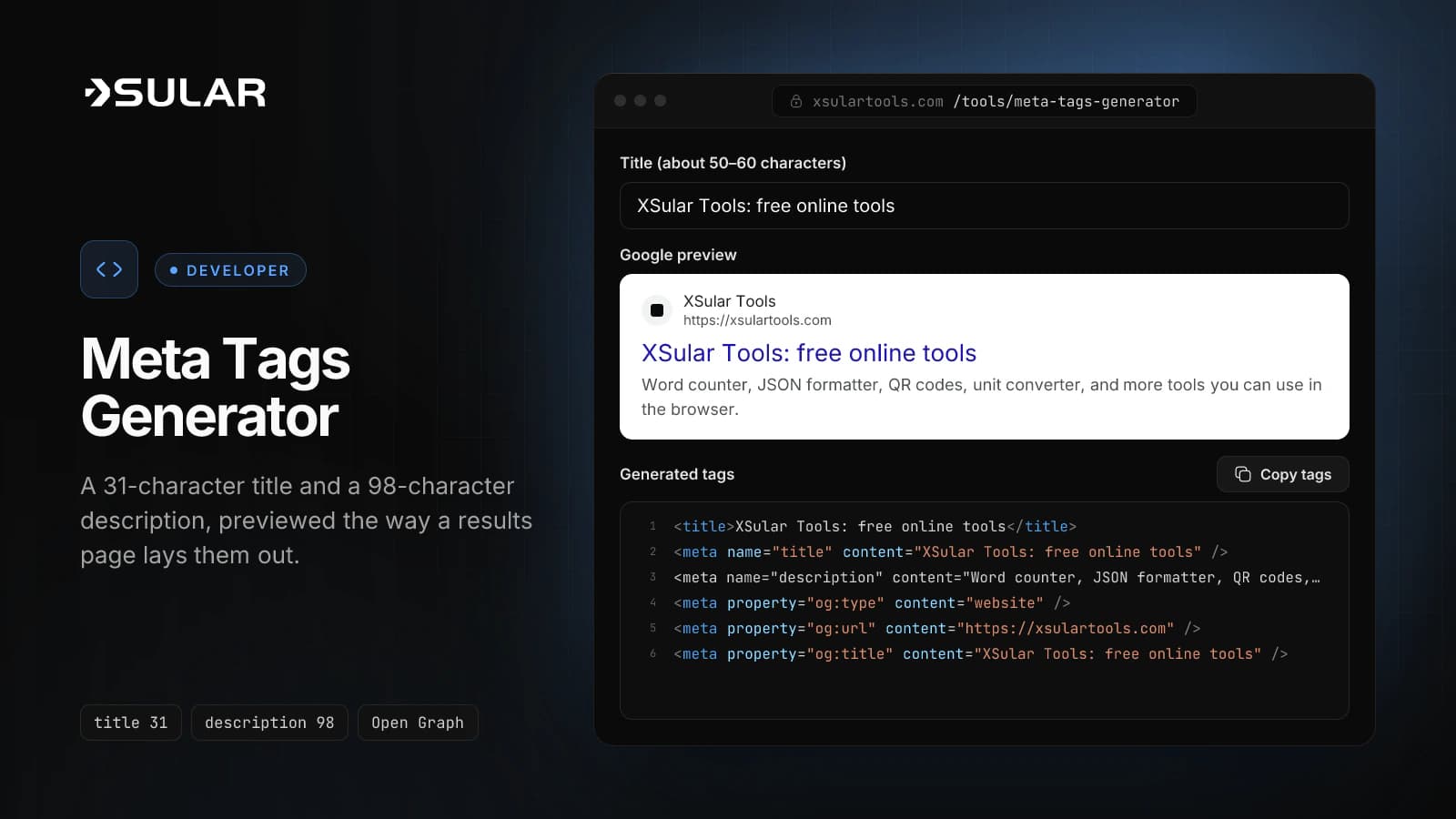Click the meta name="title" code line
Image resolution: width=1456 pixels, height=819 pixels.
pos(951,551)
